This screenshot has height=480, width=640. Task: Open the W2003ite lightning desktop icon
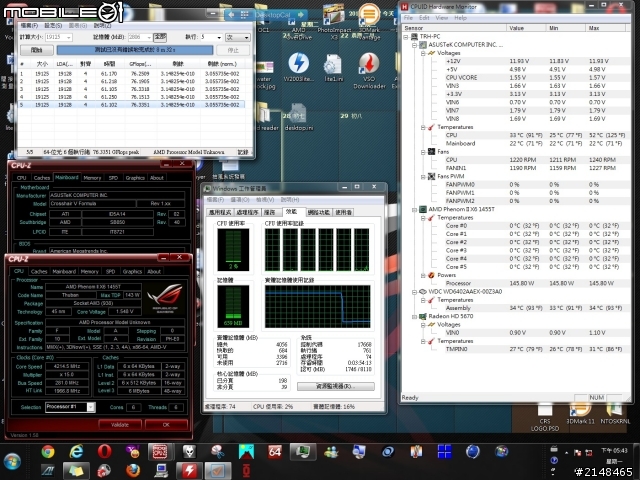[x=298, y=68]
